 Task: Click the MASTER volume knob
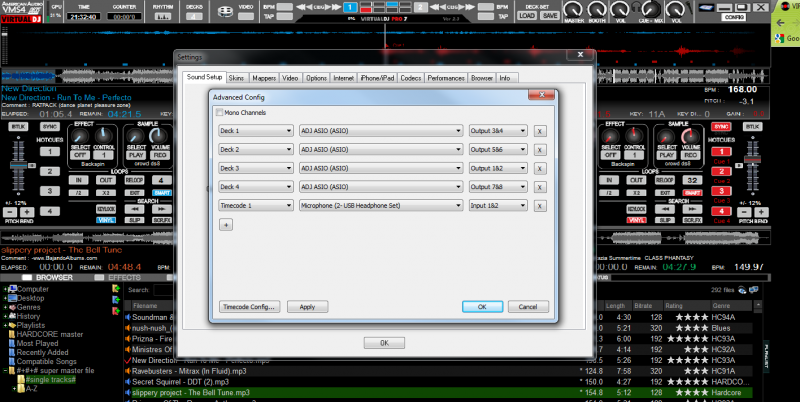(x=573, y=9)
